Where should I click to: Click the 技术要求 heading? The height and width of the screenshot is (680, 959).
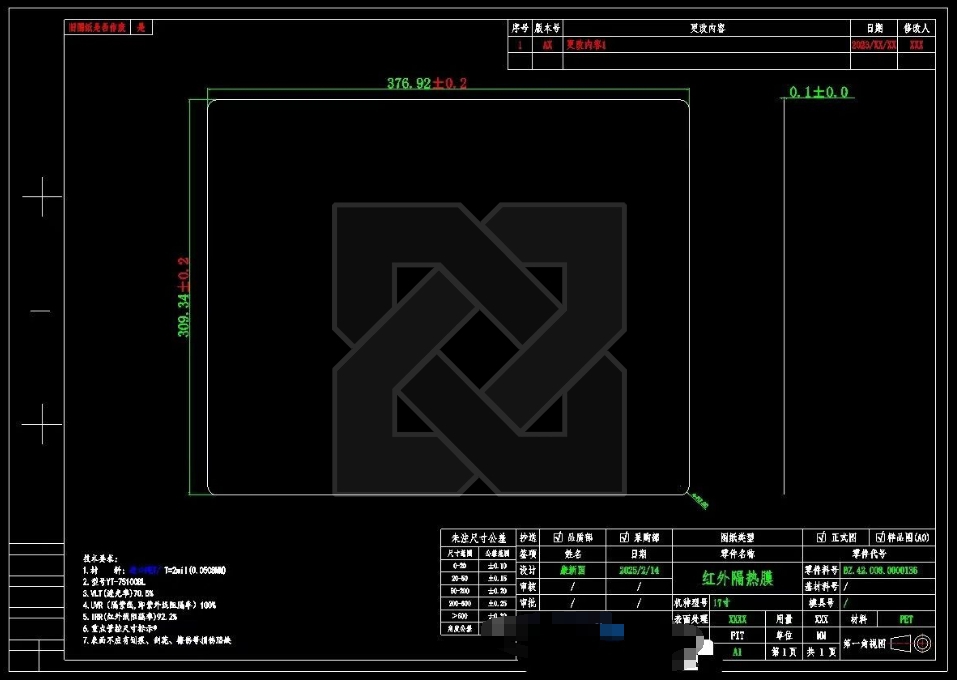click(x=100, y=558)
